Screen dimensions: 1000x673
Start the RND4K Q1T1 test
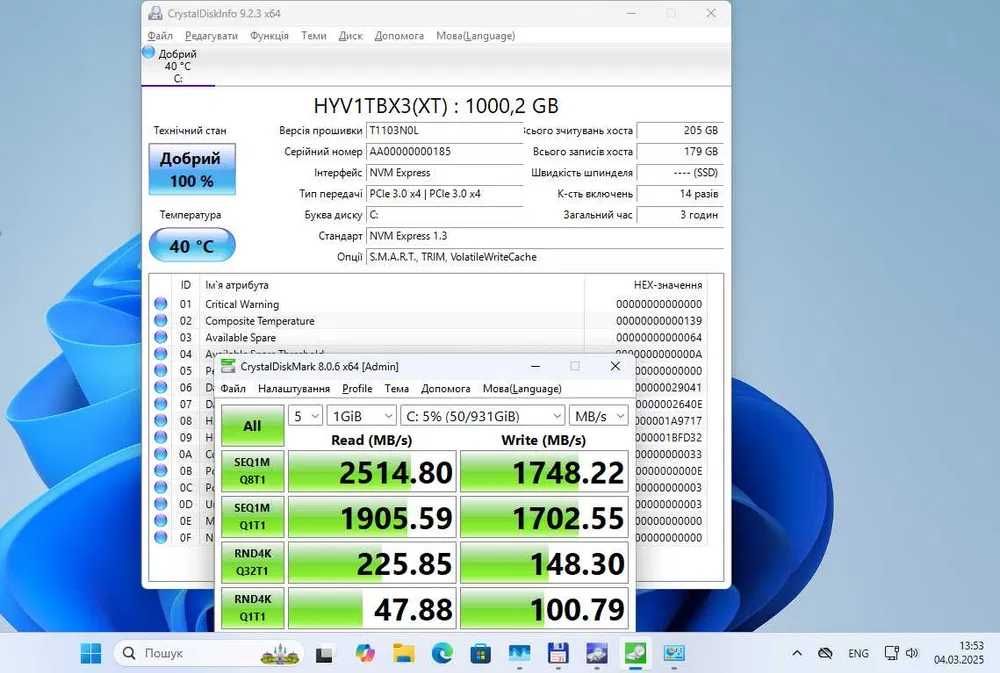point(253,608)
